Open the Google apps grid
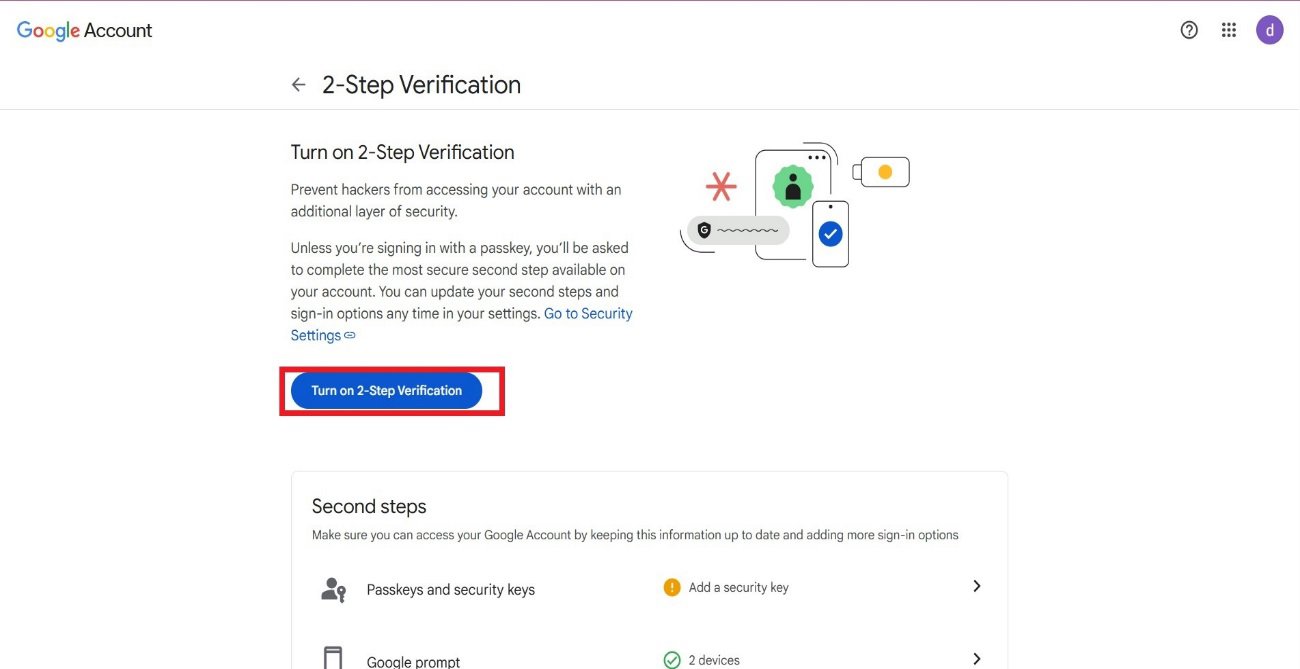Viewport: 1300px width, 669px height. tap(1229, 30)
